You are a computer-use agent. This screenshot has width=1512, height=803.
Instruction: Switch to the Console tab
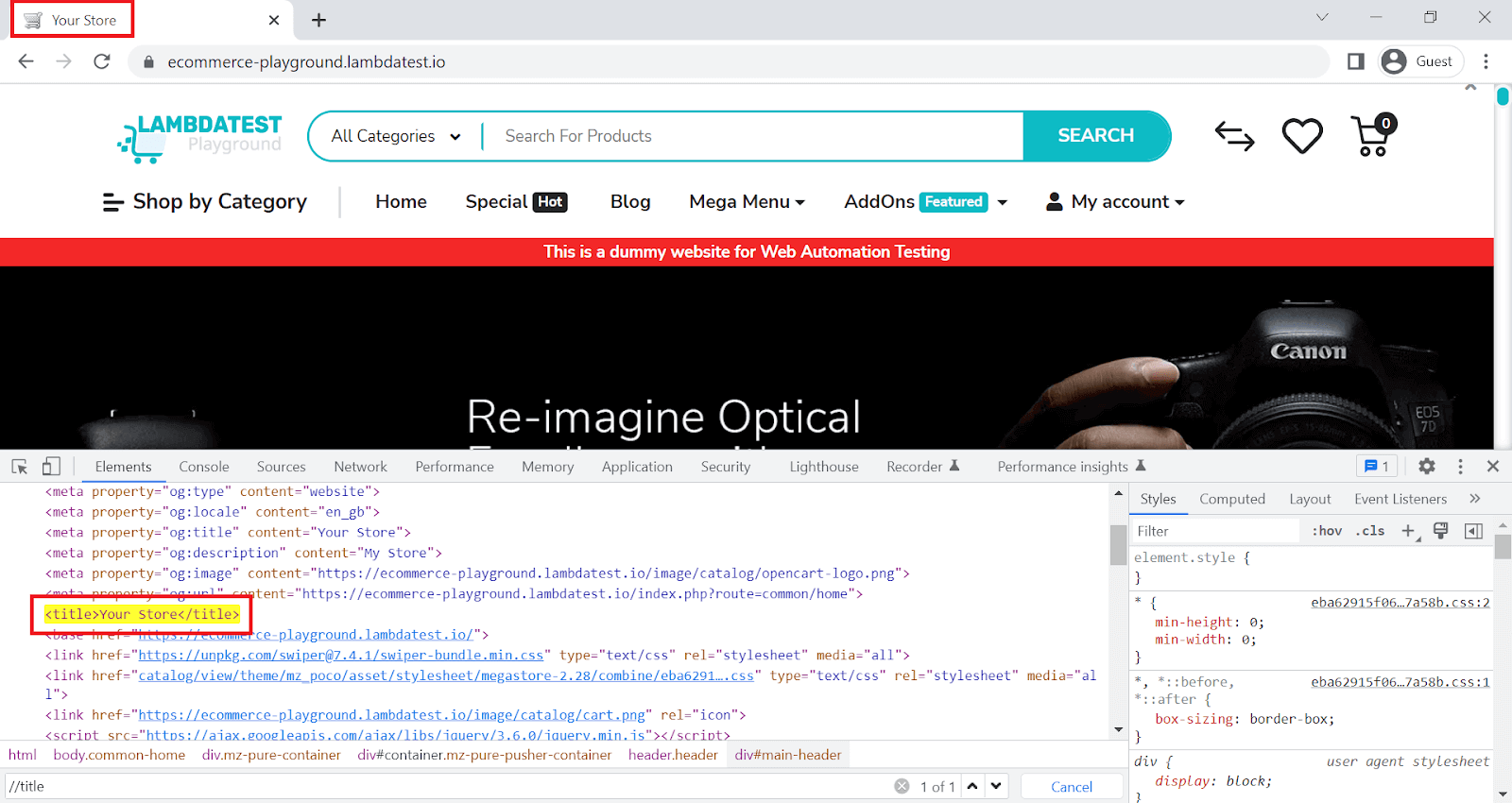coord(204,467)
